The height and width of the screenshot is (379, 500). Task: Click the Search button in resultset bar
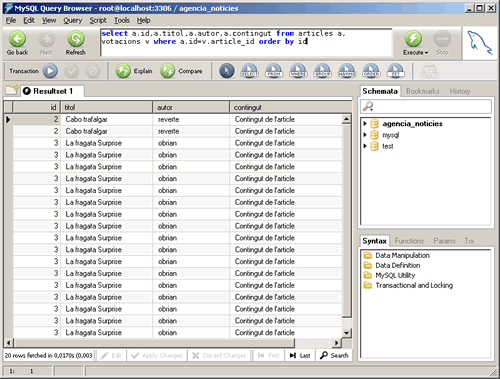(334, 356)
